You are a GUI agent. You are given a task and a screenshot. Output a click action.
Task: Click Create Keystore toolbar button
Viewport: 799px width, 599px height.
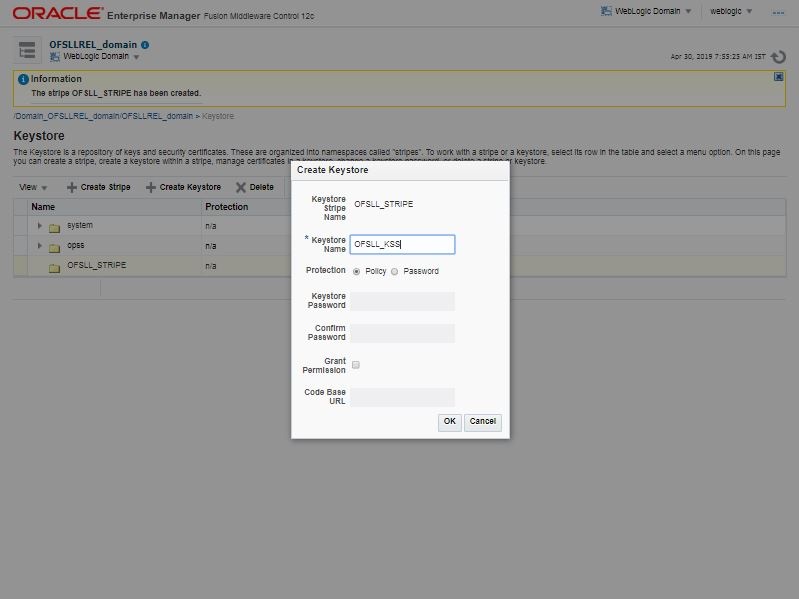tap(183, 187)
